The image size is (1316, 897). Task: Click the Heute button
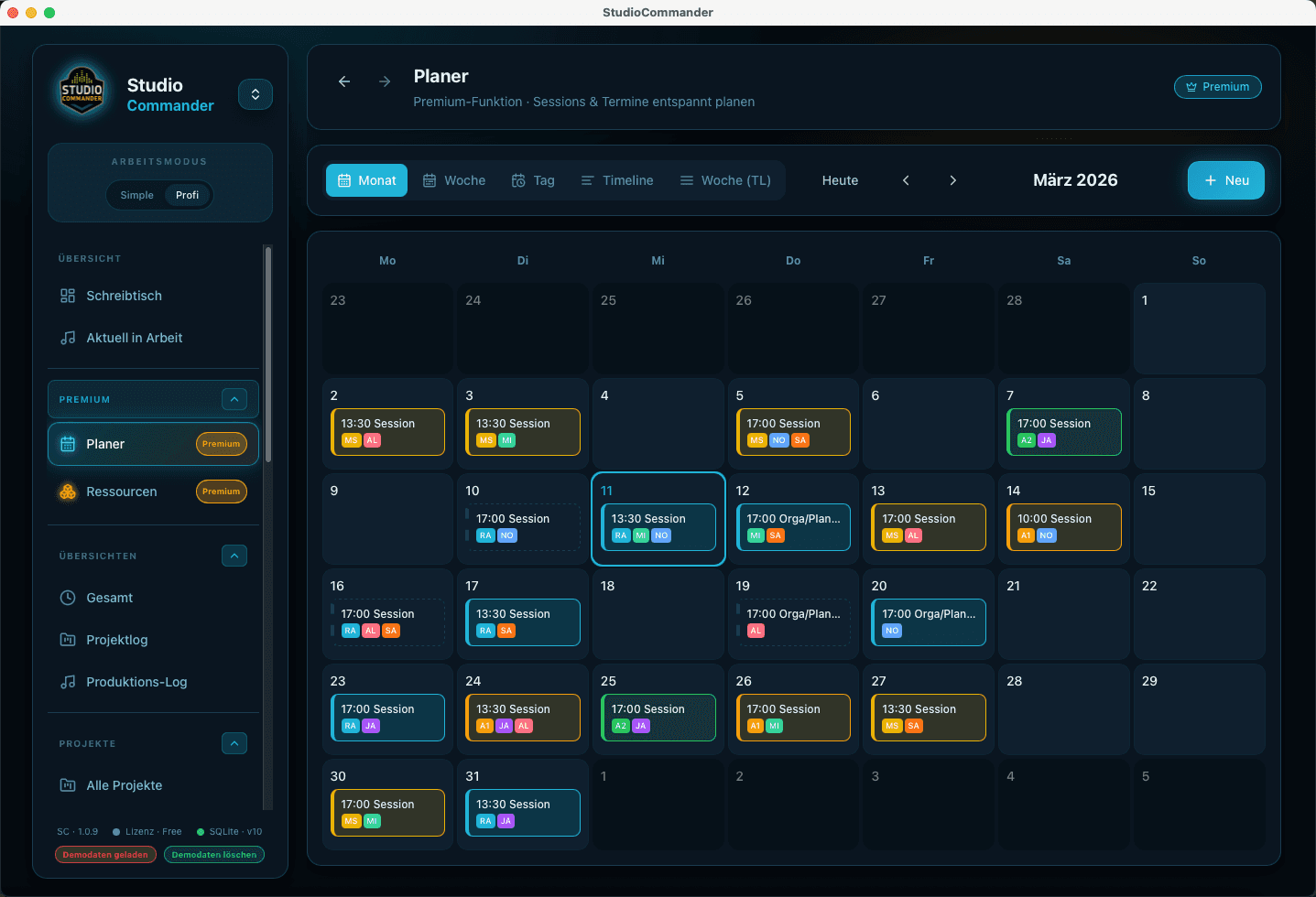(x=839, y=180)
